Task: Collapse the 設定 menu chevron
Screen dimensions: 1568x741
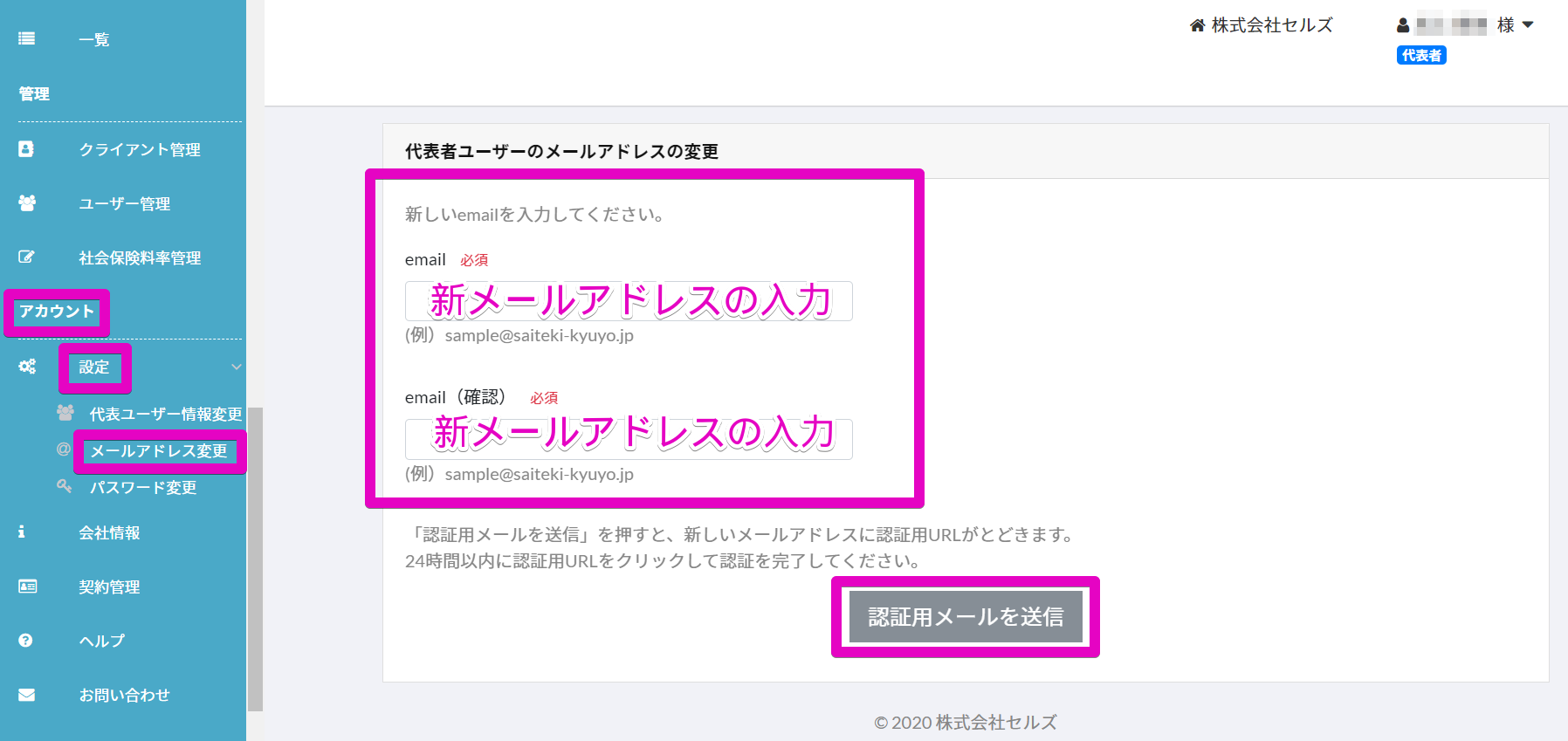Action: click(236, 367)
